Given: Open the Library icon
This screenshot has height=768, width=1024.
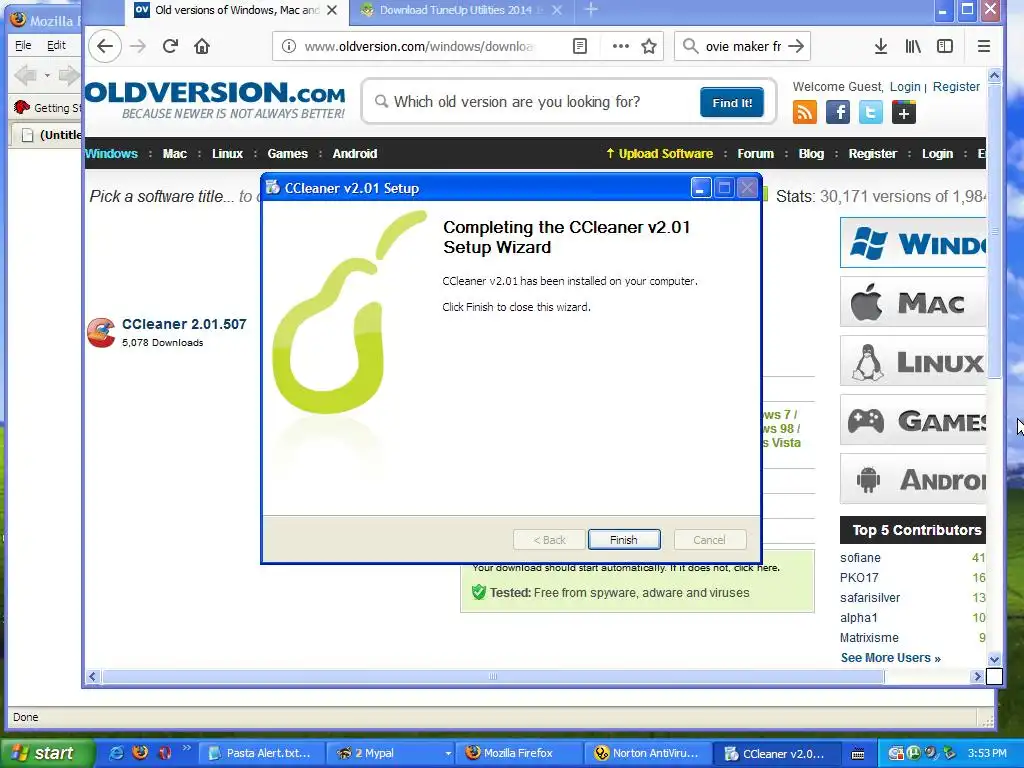Looking at the screenshot, I should coord(913,46).
